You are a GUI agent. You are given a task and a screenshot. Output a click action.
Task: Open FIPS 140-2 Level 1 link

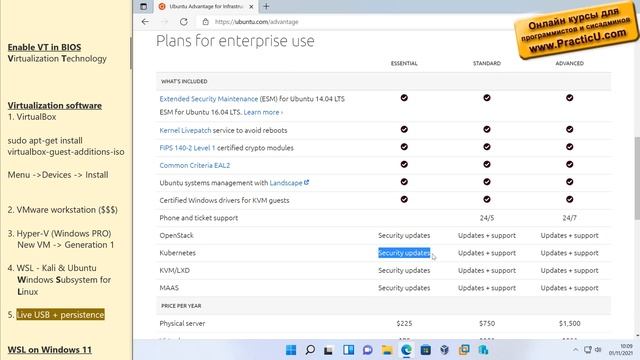tap(187, 148)
